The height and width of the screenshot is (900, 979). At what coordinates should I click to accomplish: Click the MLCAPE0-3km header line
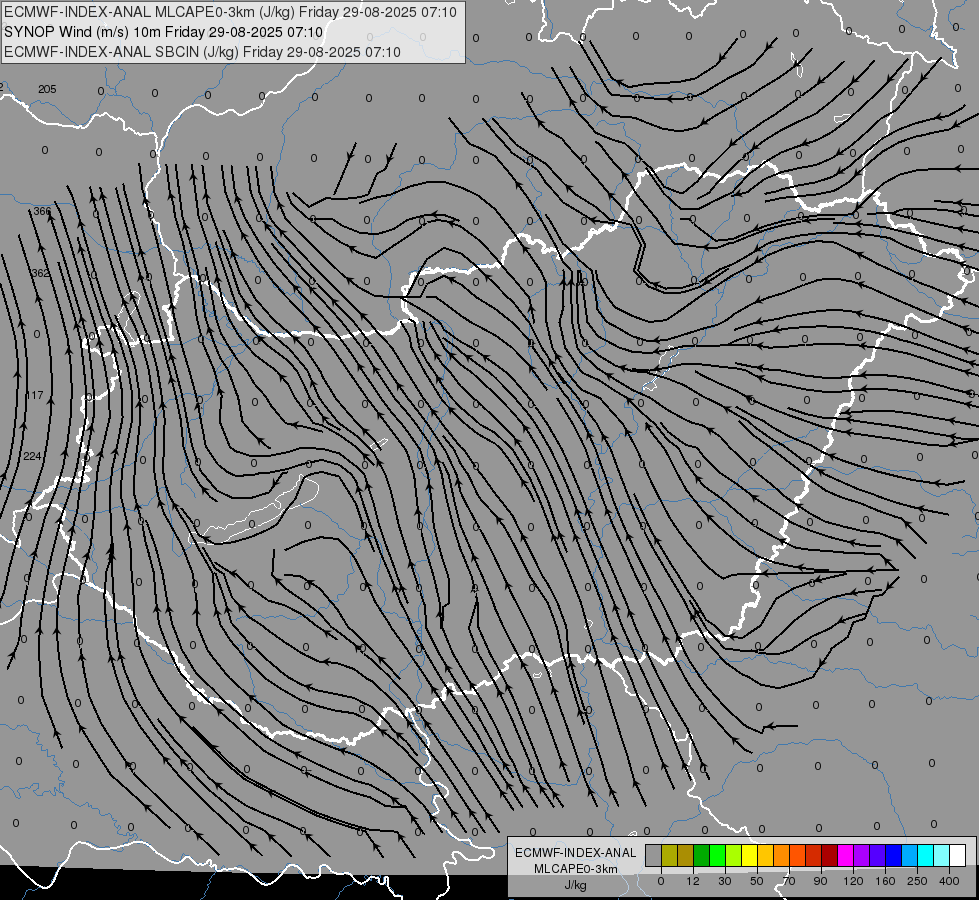click(230, 12)
